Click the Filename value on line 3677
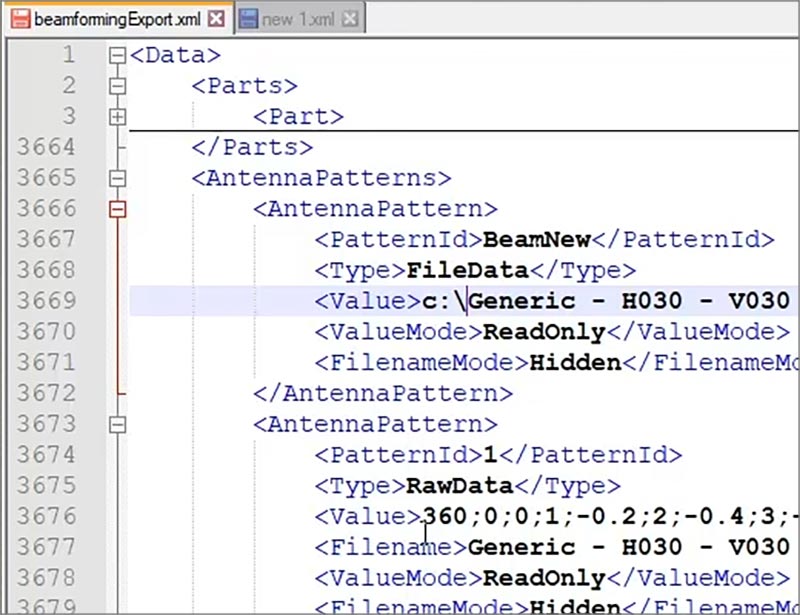 pyautogui.click(x=629, y=547)
